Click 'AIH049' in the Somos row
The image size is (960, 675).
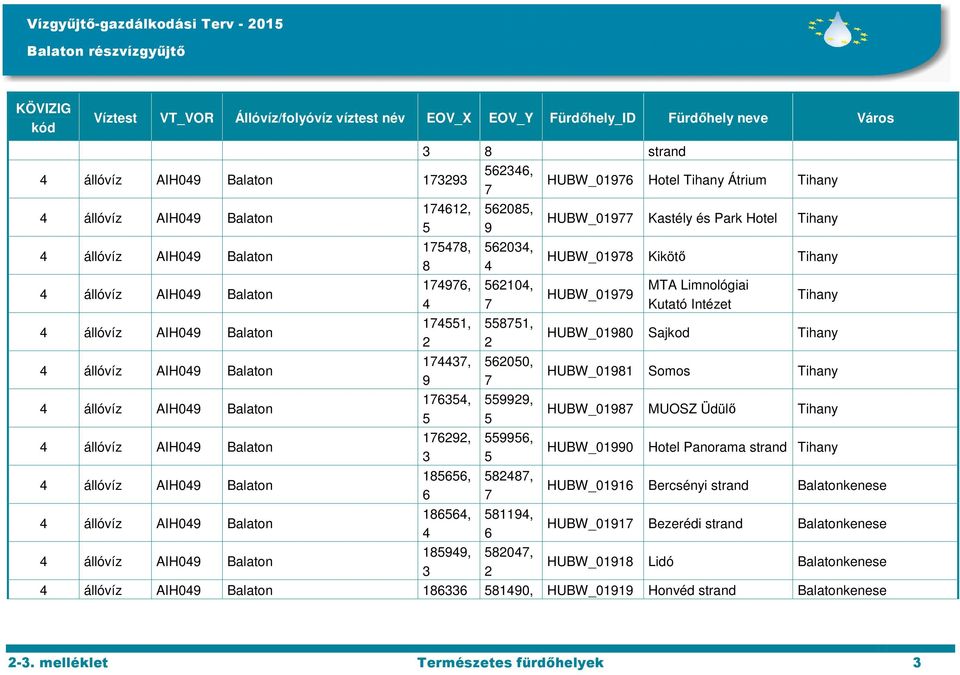tap(178, 371)
